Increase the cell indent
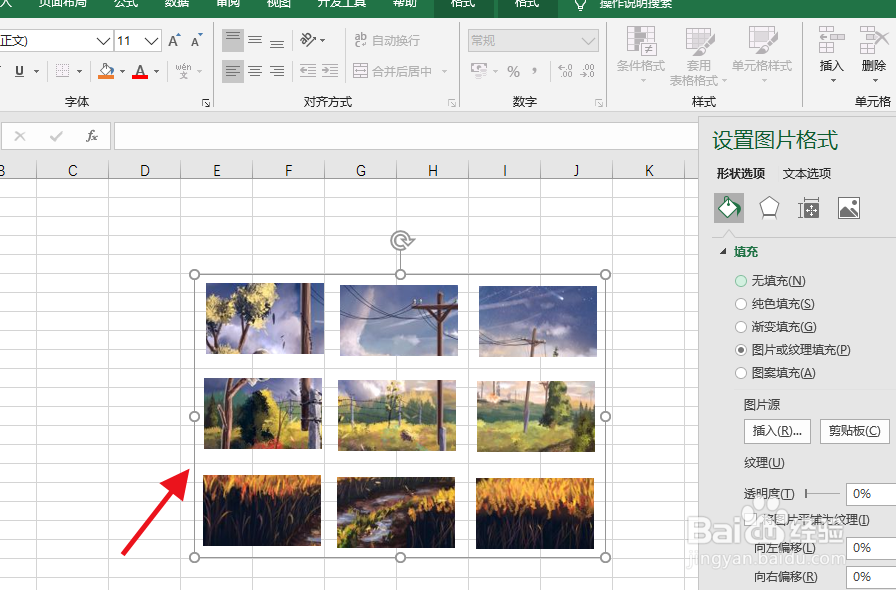896x590 pixels. click(x=330, y=71)
